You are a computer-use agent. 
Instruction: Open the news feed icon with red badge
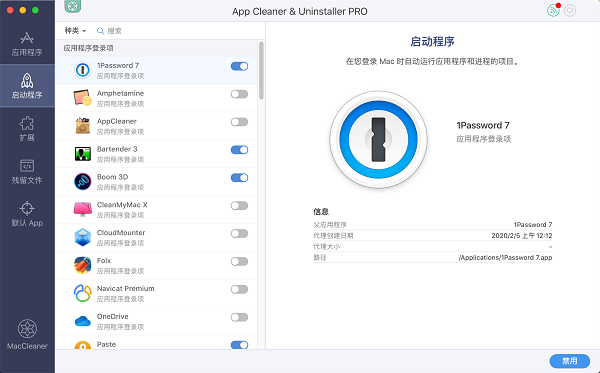[553, 10]
